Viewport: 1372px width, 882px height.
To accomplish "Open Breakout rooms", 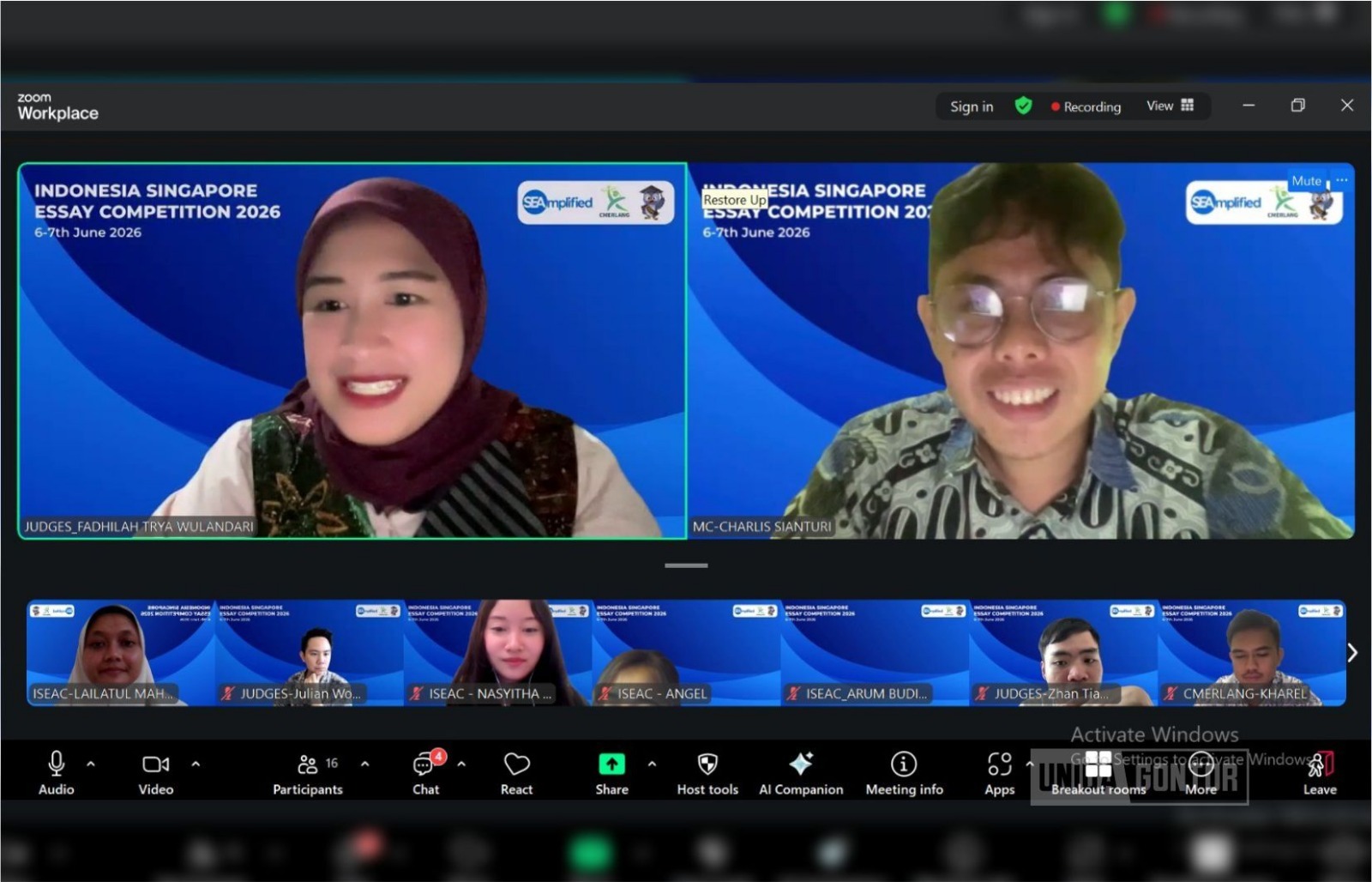I will pyautogui.click(x=1098, y=773).
